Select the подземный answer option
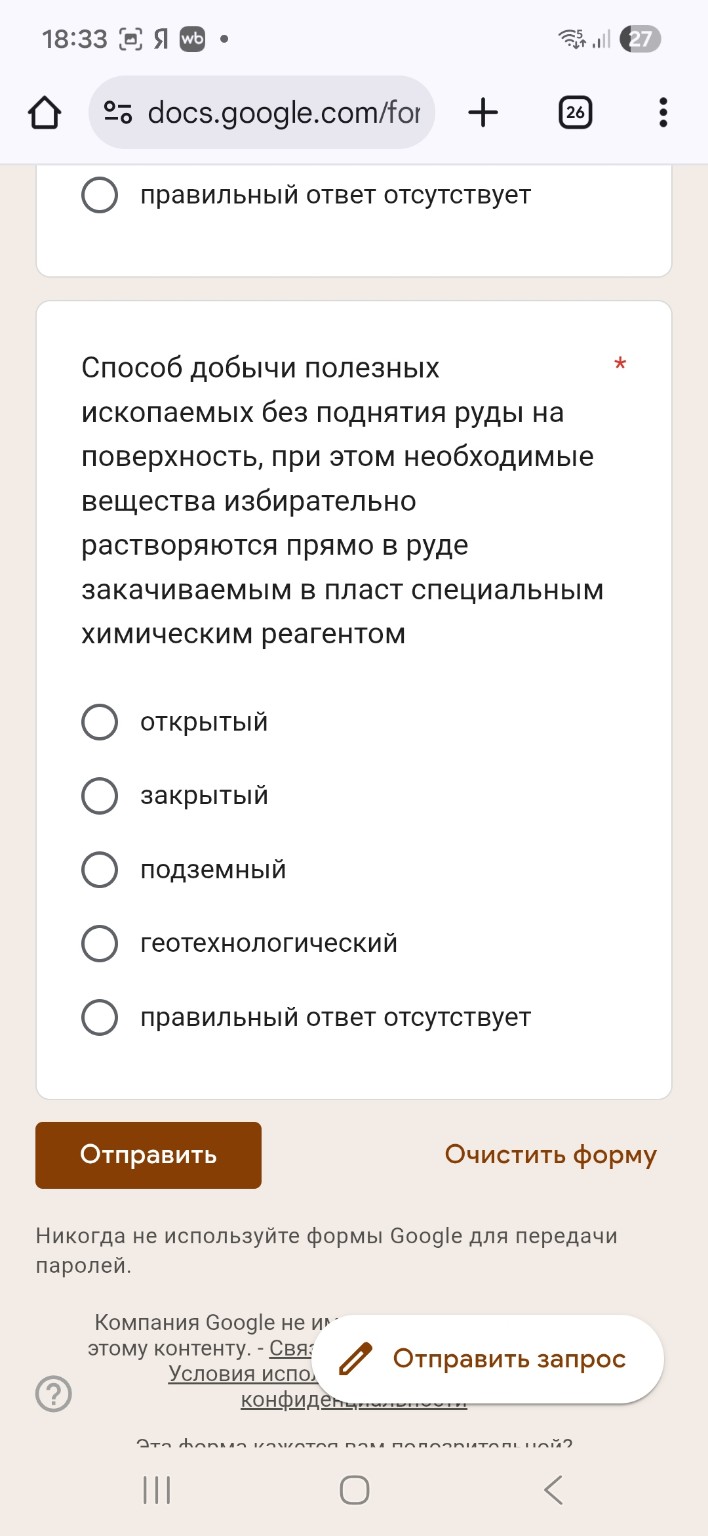This screenshot has width=708, height=1536. pos(99,869)
